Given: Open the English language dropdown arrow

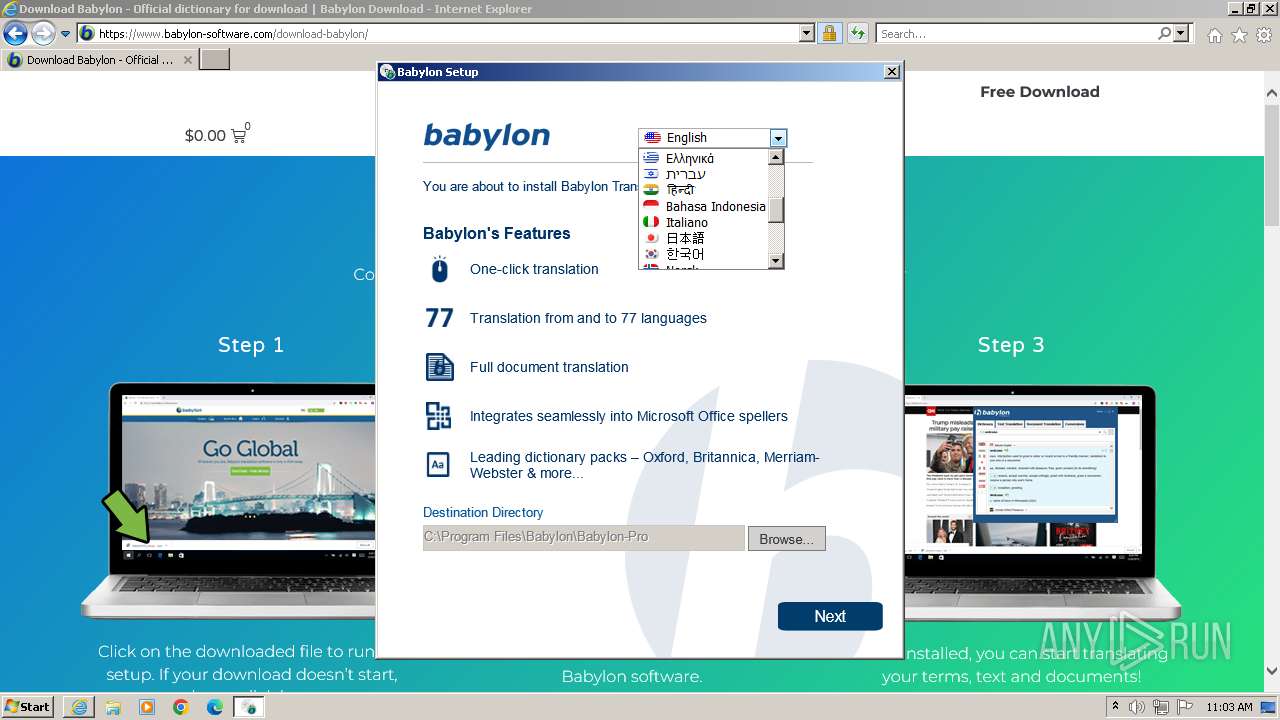Looking at the screenshot, I should click(778, 138).
